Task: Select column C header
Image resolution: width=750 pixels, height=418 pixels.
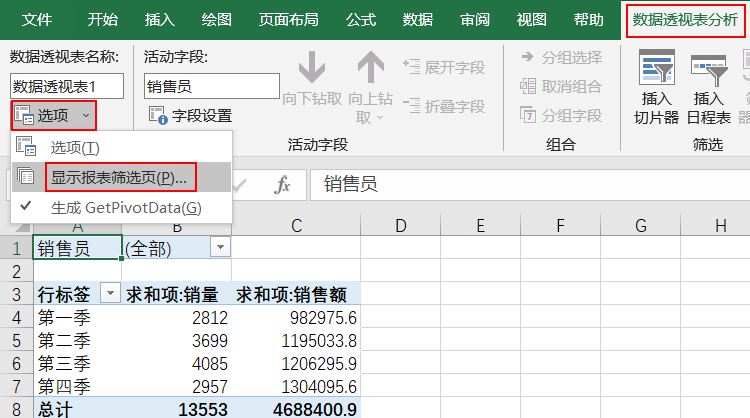Action: 296,225
